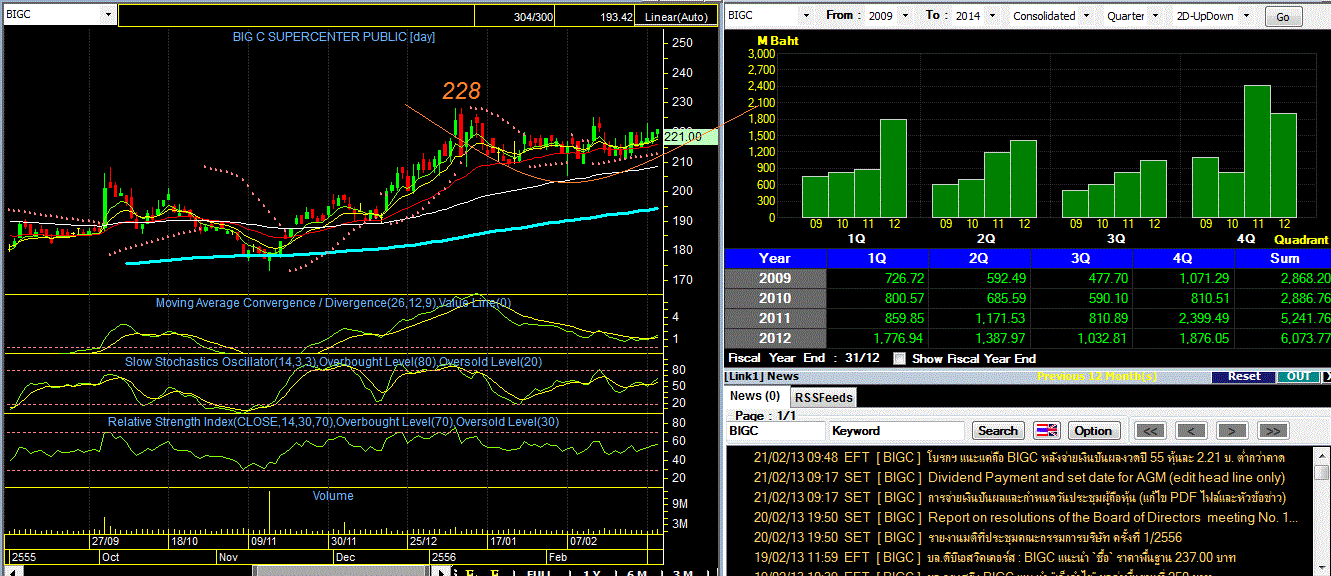Click the Year column header in the table
Screen dimensions: 1331x576
pos(775,258)
